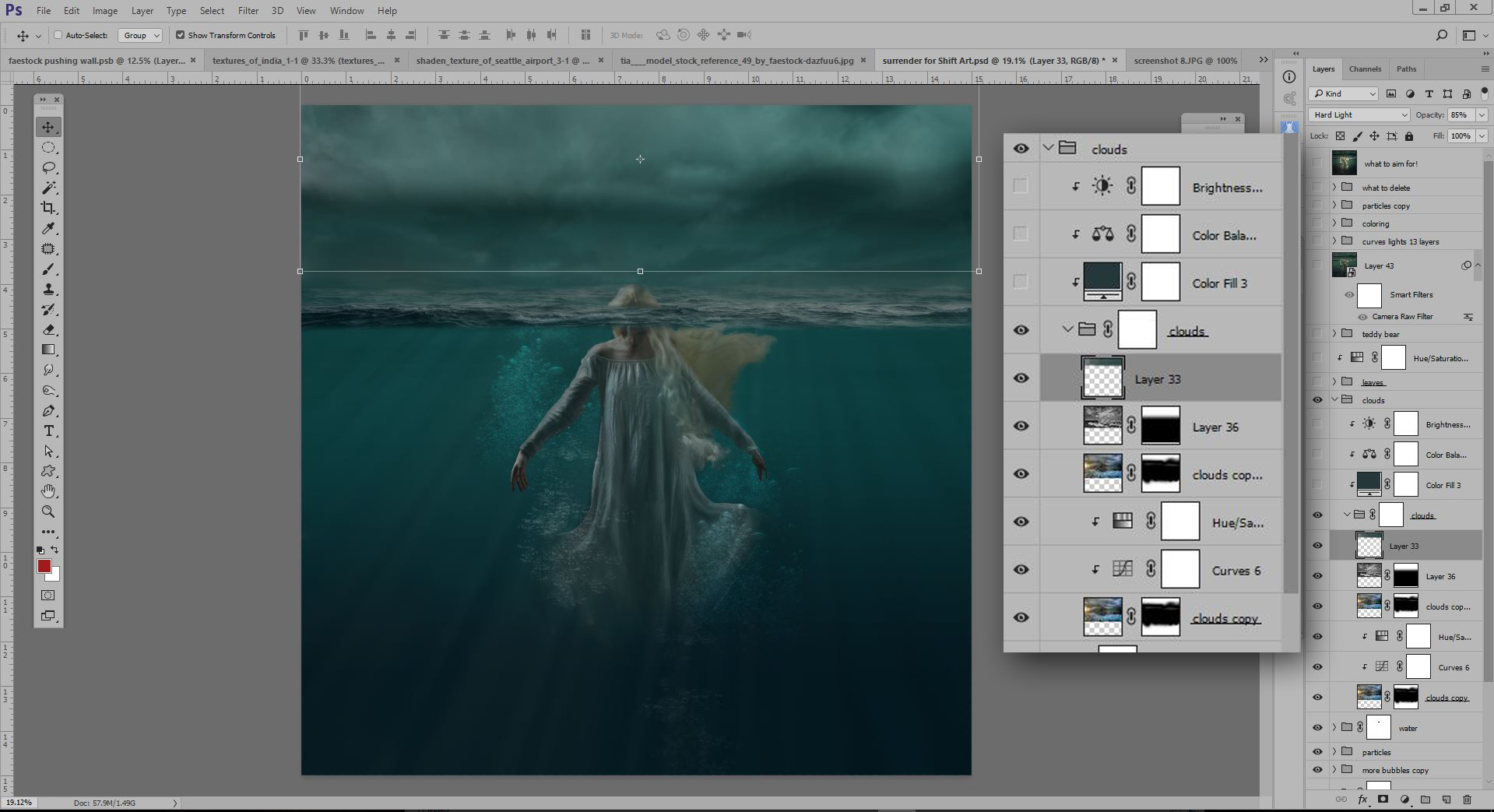Collapse the clouds group in floating panel

tap(1049, 147)
